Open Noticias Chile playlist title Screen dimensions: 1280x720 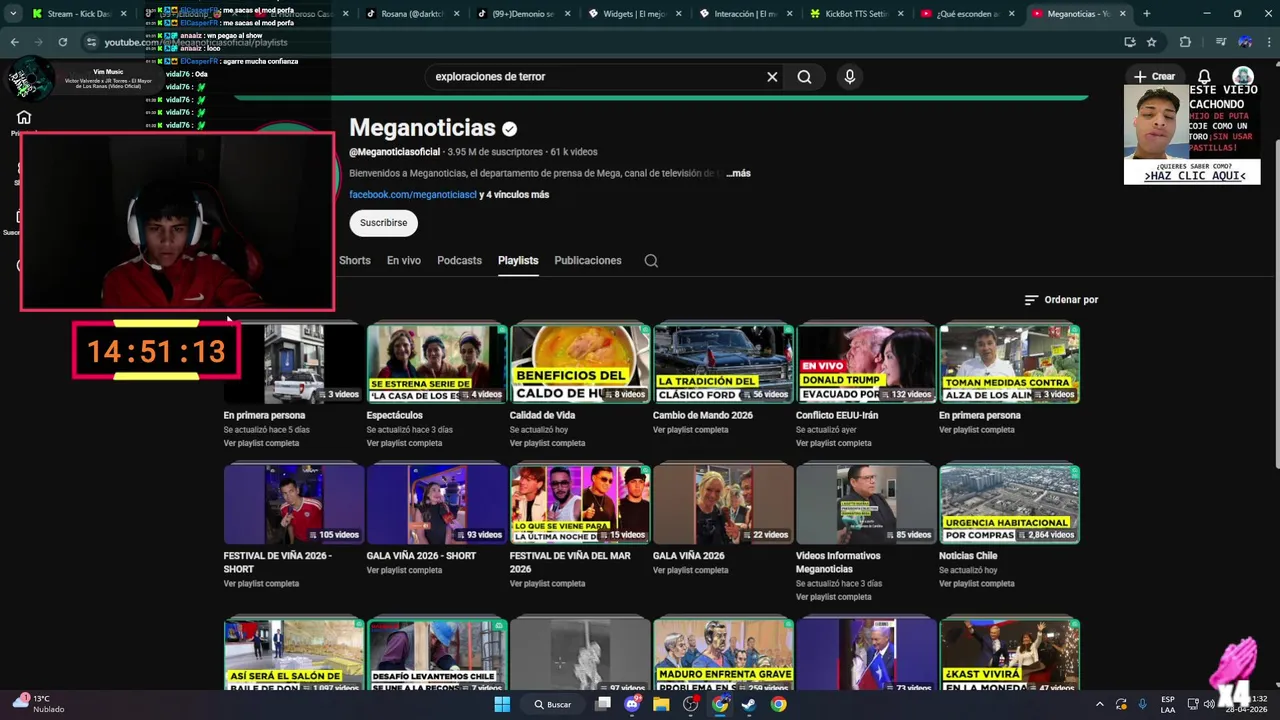click(x=968, y=556)
